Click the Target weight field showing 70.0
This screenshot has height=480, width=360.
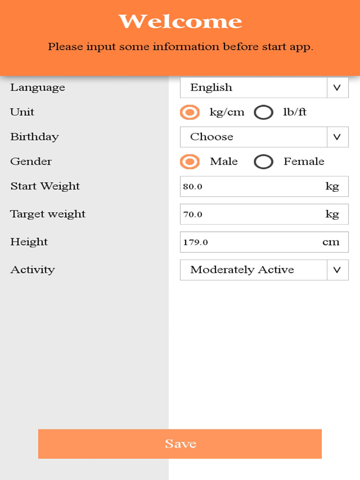tap(264, 214)
